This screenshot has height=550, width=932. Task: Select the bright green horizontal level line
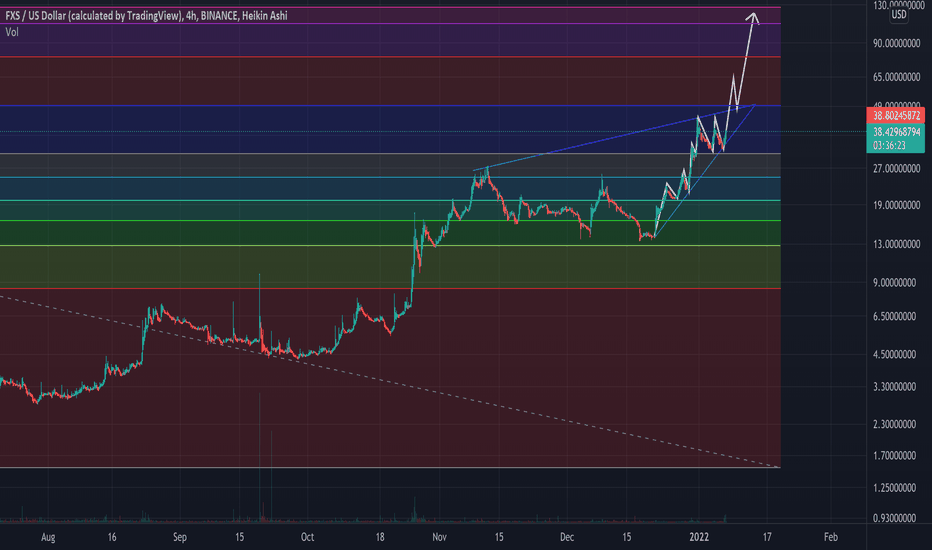coord(390,221)
